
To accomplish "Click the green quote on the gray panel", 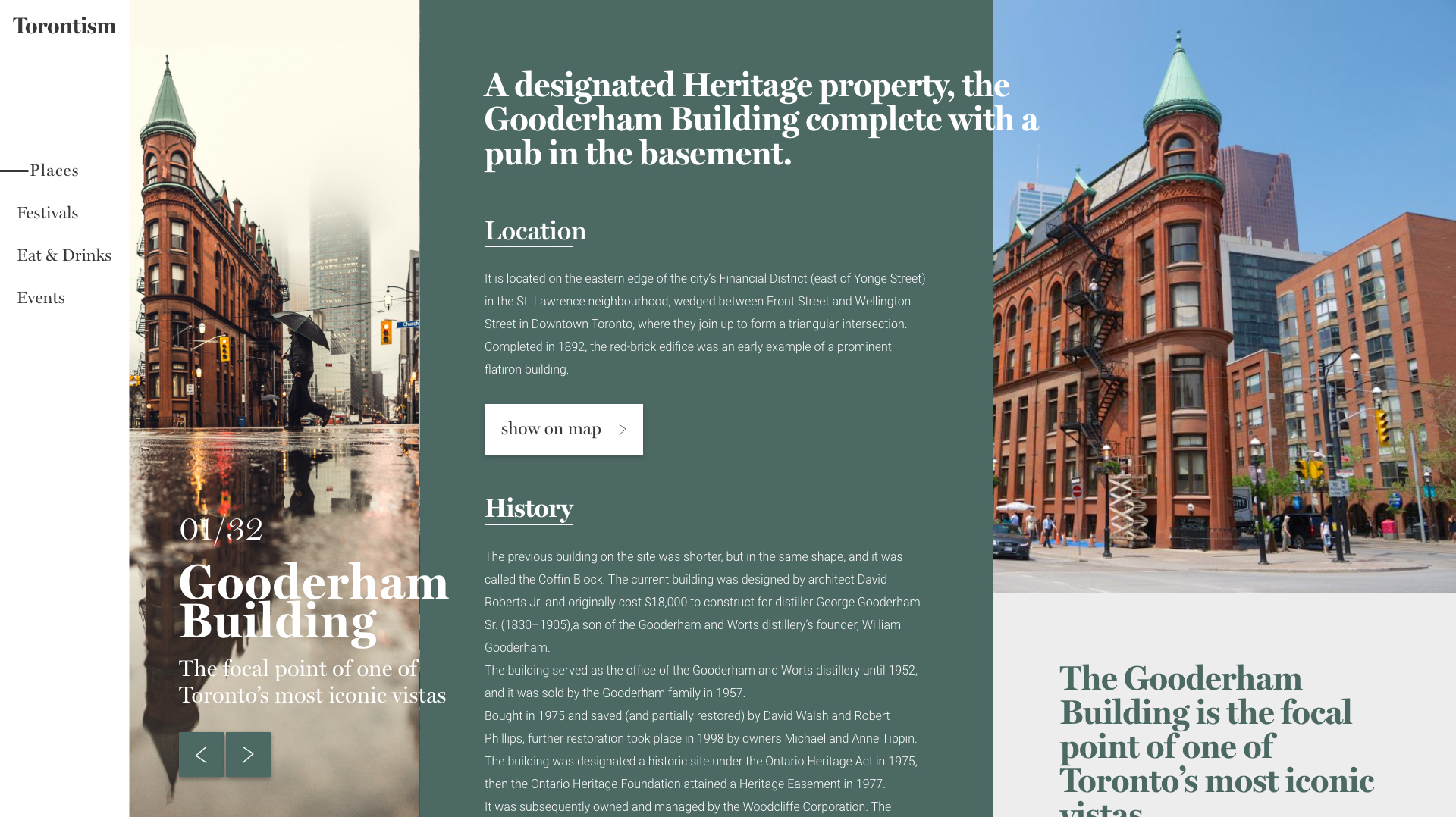I will 1216,729.
